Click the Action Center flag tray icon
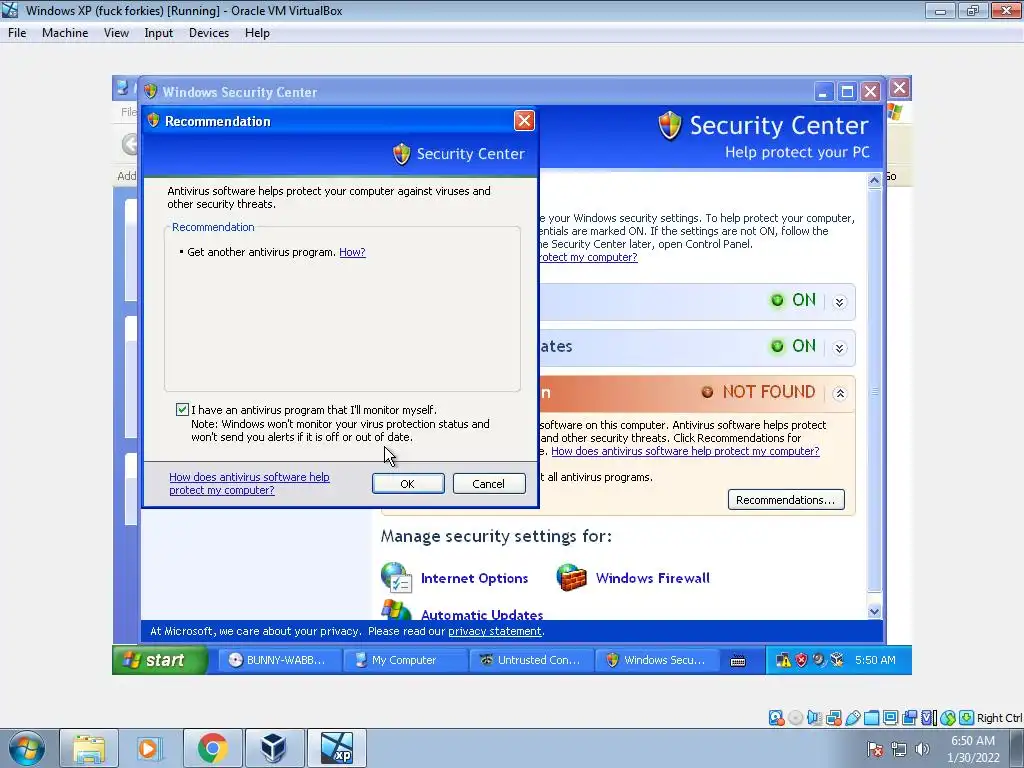The width and height of the screenshot is (1024, 768). (x=875, y=749)
